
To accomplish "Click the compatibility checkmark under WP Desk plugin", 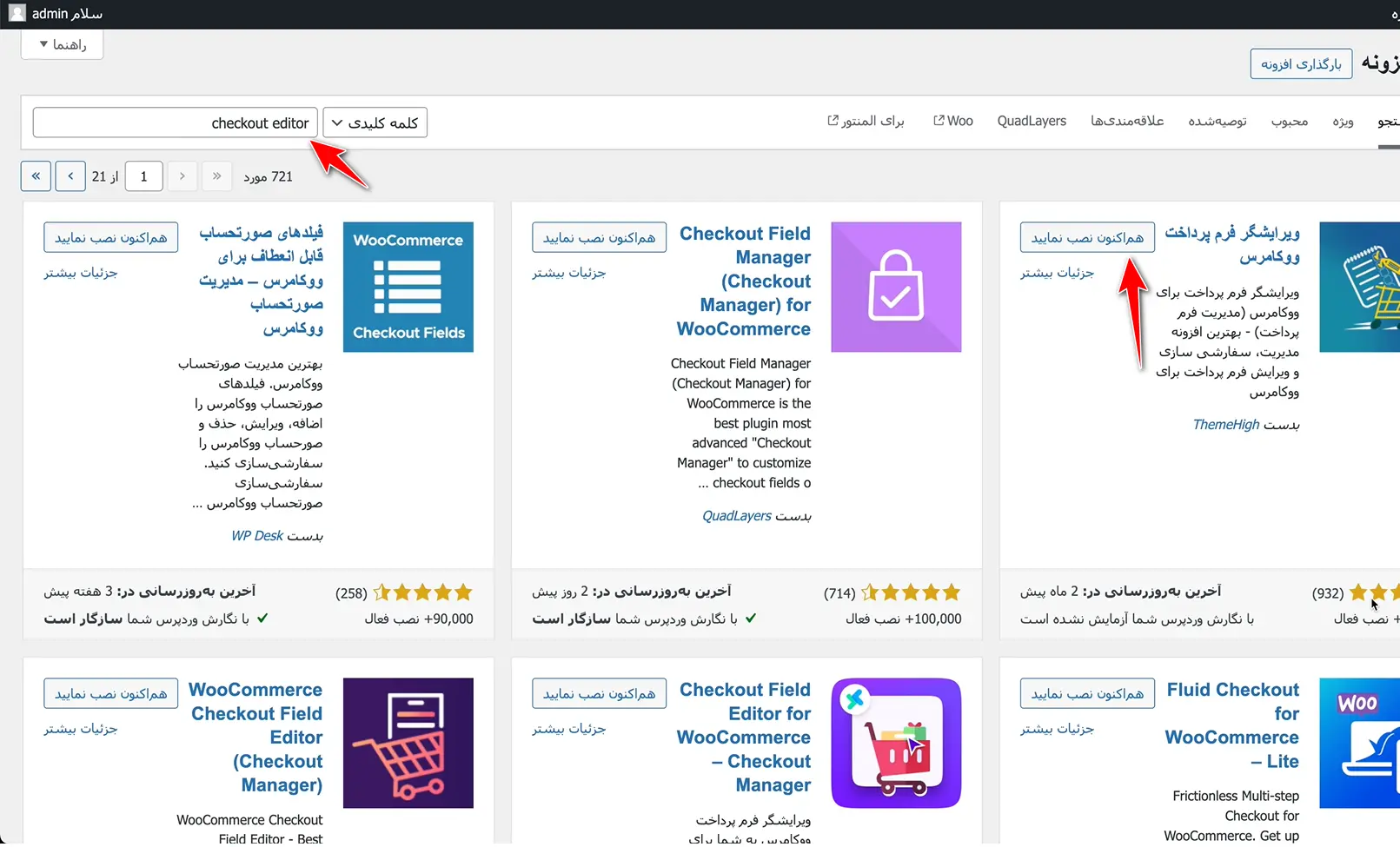I will tap(262, 619).
